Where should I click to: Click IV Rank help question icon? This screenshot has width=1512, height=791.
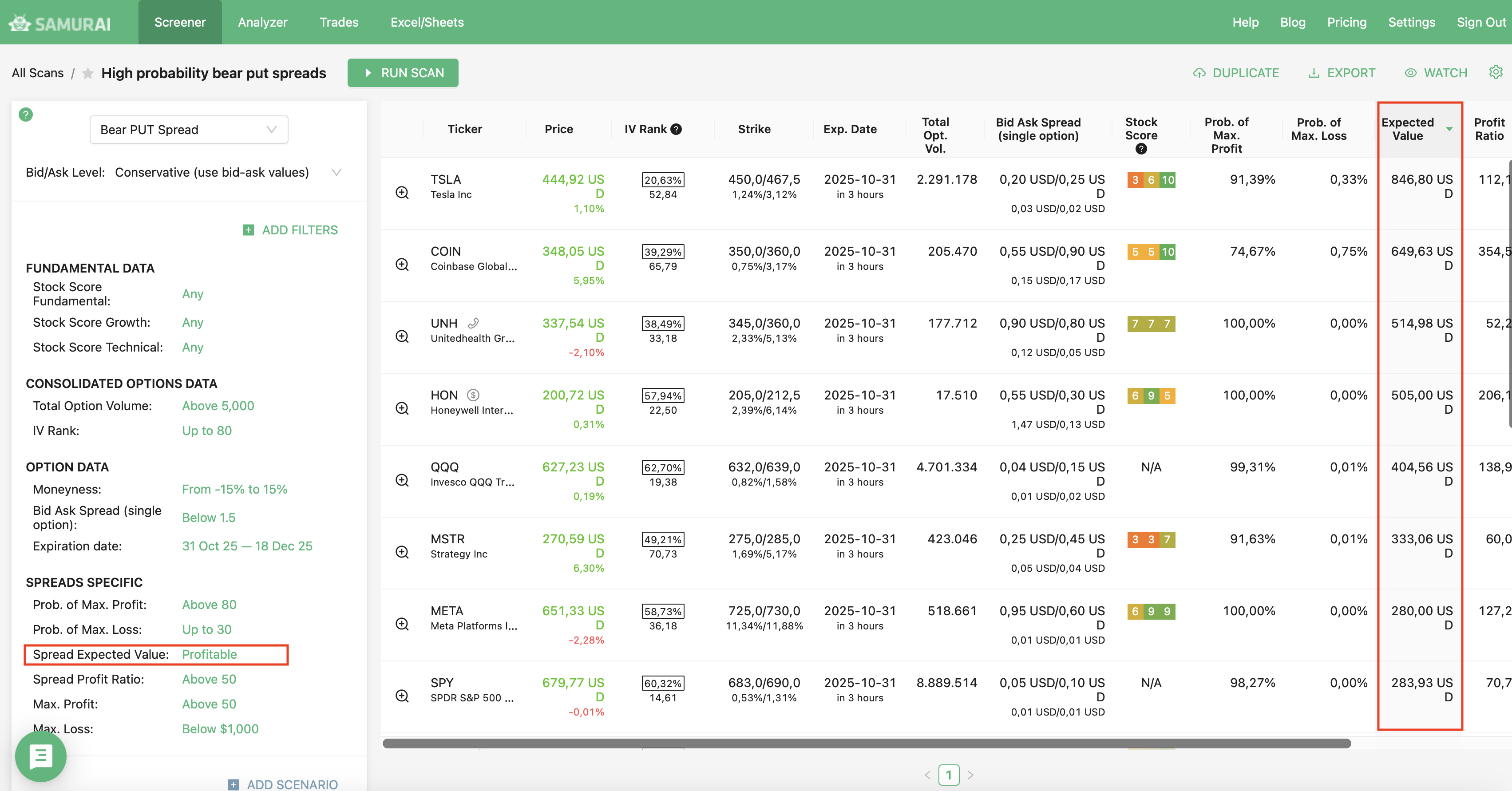pos(676,129)
